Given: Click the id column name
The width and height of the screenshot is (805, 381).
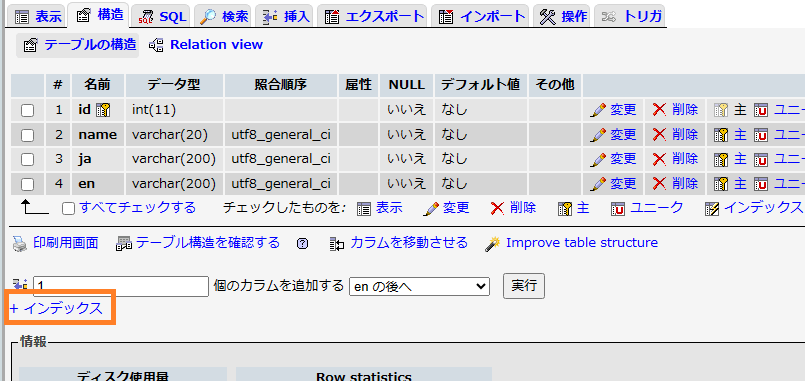Looking at the screenshot, I should point(84,110).
